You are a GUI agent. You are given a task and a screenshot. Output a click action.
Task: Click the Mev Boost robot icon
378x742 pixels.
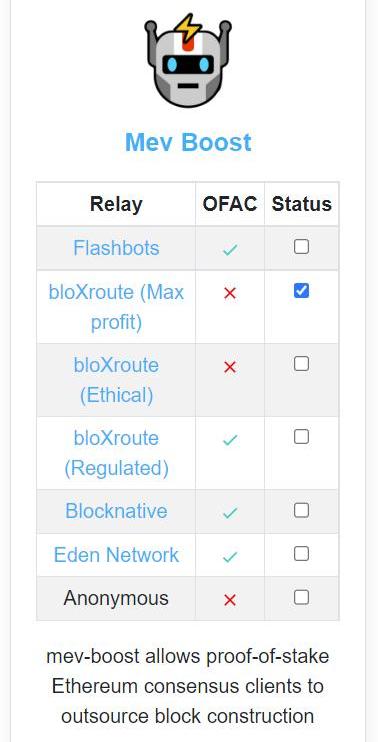[x=188, y=60]
